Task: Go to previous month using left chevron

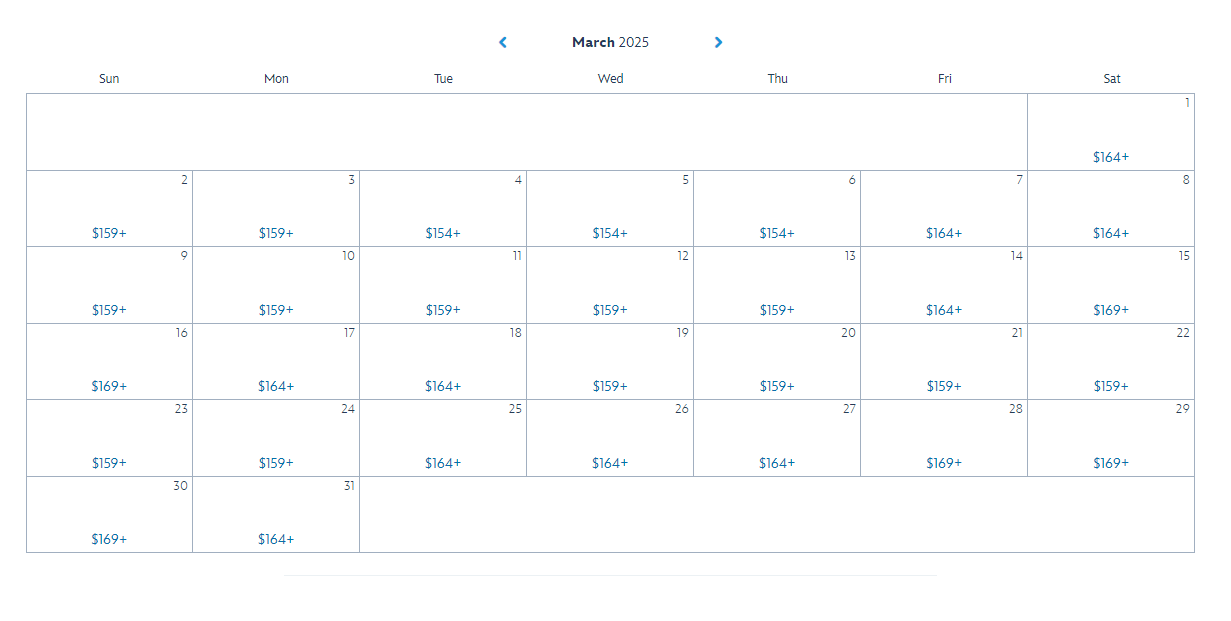Action: 503,42
